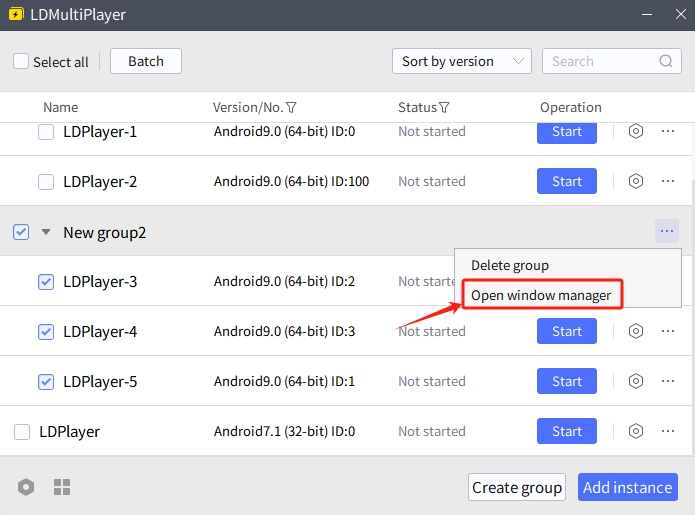Toggle the Select all checkbox
Image resolution: width=695 pixels, height=515 pixels.
point(21,61)
